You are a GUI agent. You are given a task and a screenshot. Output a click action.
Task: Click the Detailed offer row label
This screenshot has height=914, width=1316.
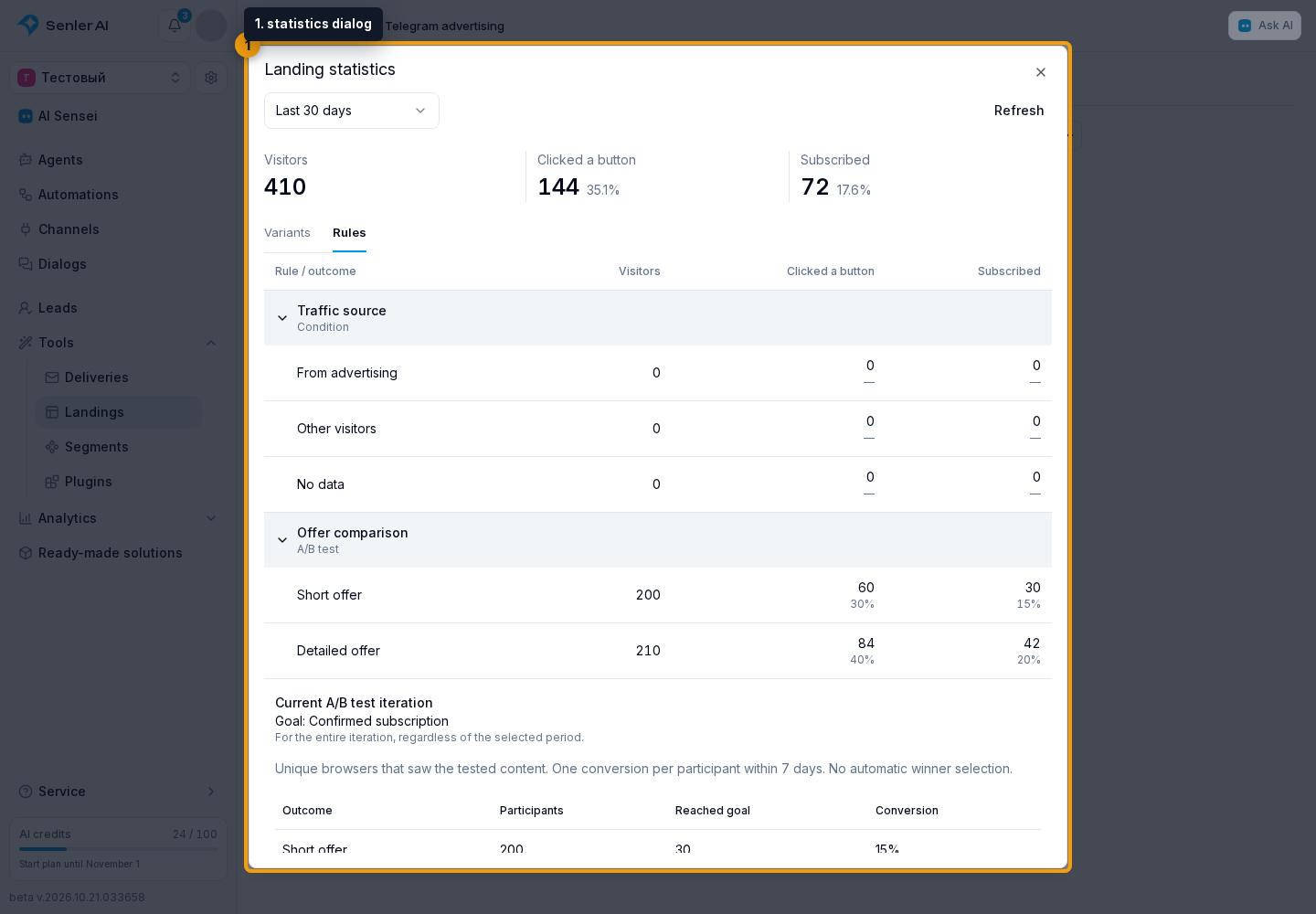point(338,651)
